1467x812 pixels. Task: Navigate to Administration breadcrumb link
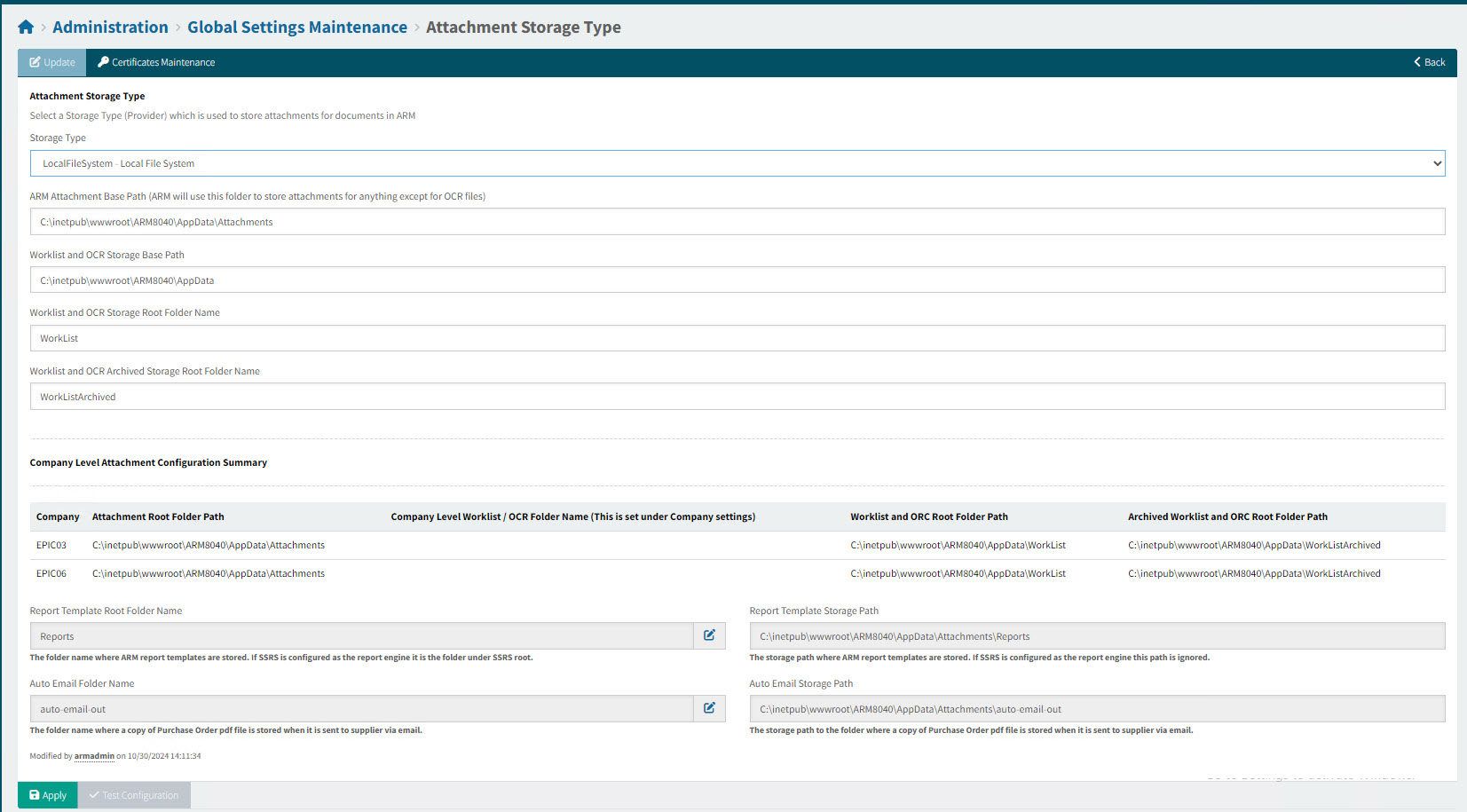[x=110, y=28]
